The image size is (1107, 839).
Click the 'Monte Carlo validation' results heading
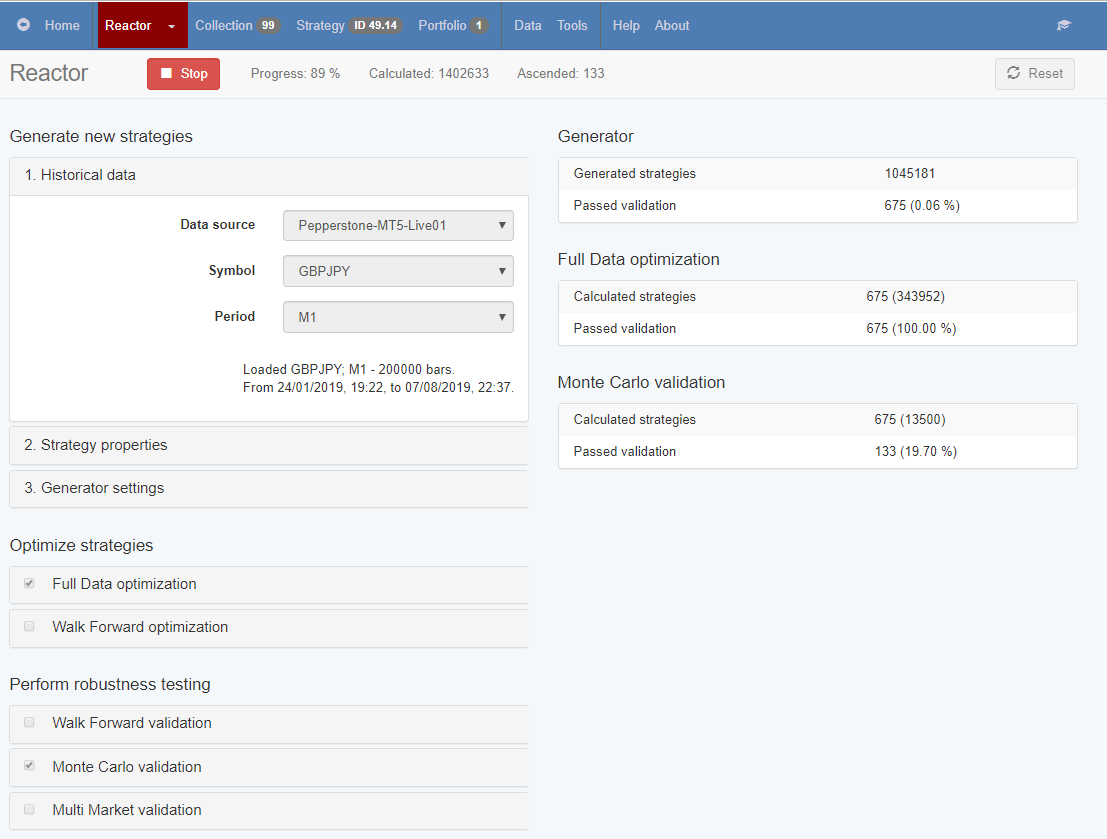(x=641, y=382)
